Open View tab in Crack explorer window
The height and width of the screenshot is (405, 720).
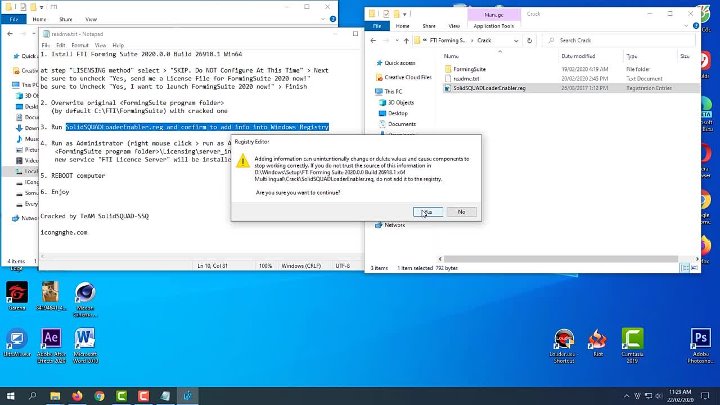pos(454,26)
